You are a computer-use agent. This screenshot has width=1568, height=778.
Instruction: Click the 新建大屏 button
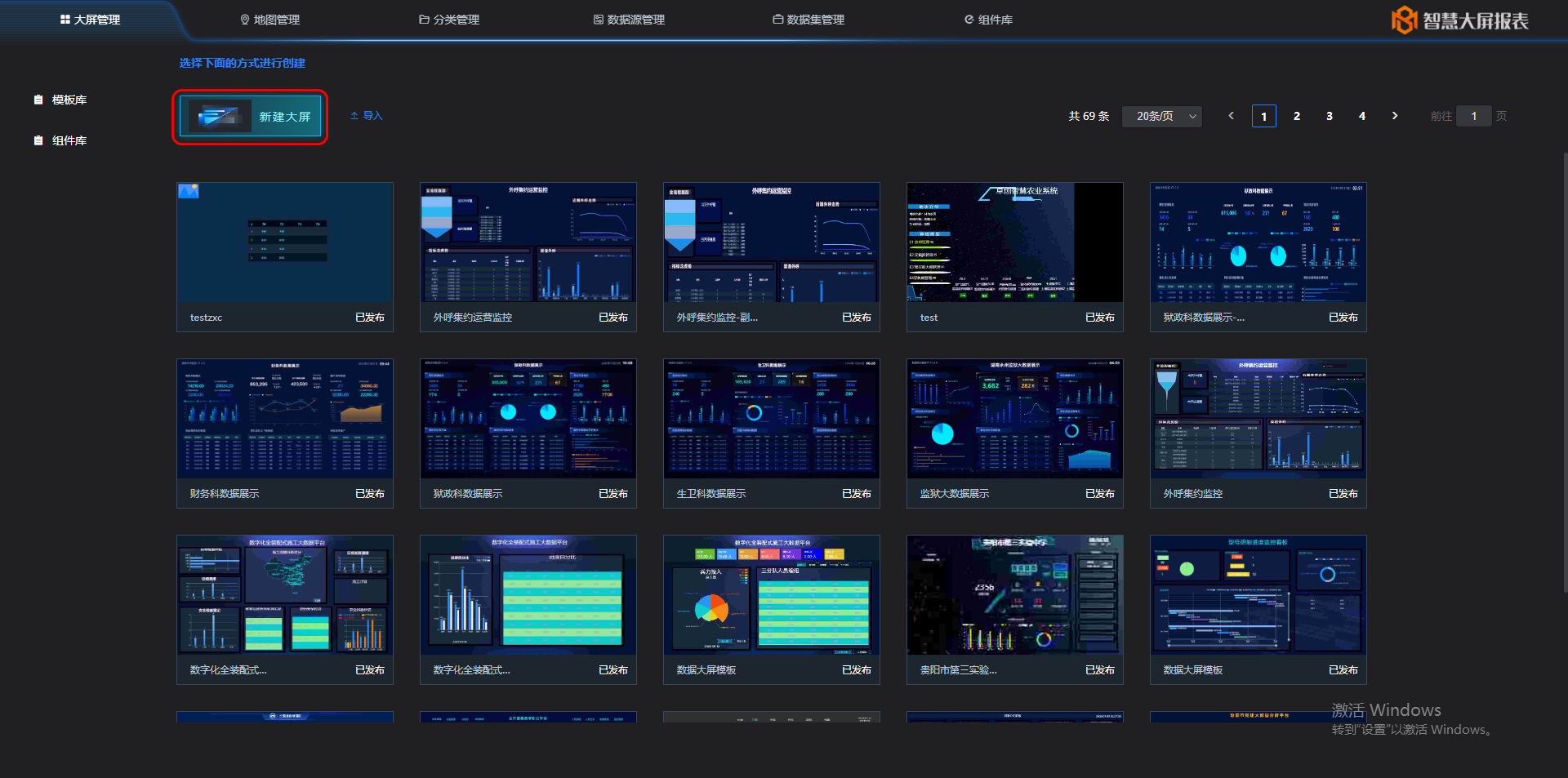coord(250,117)
